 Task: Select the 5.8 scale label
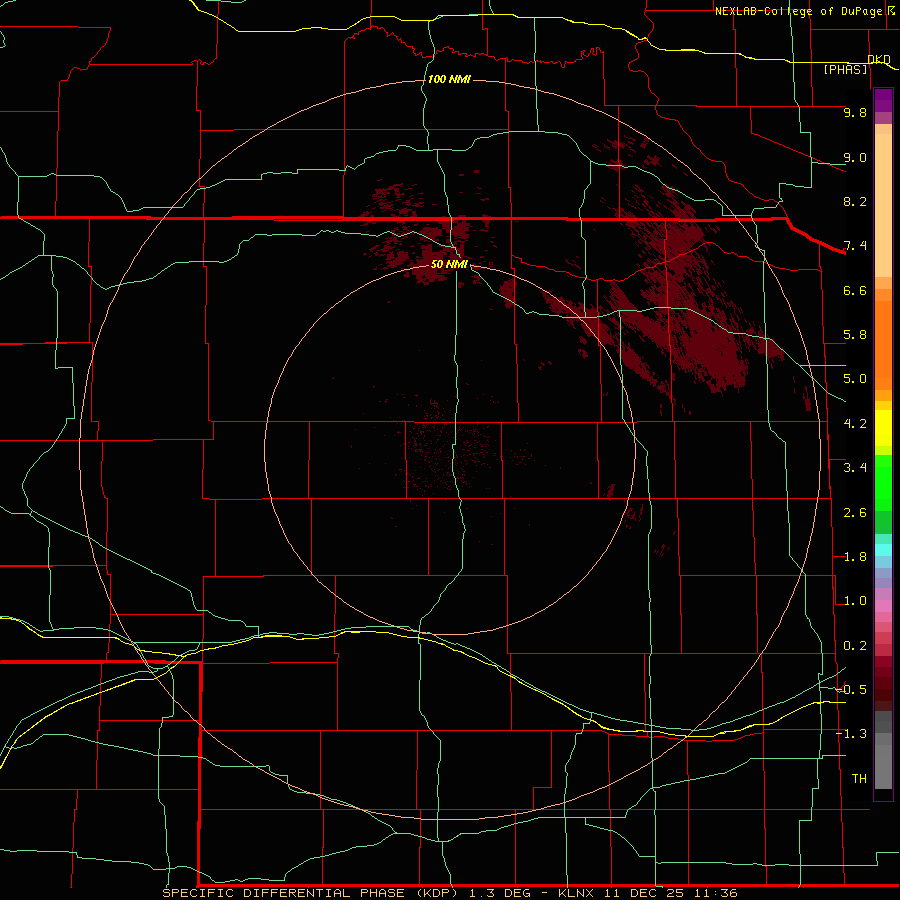[x=855, y=335]
